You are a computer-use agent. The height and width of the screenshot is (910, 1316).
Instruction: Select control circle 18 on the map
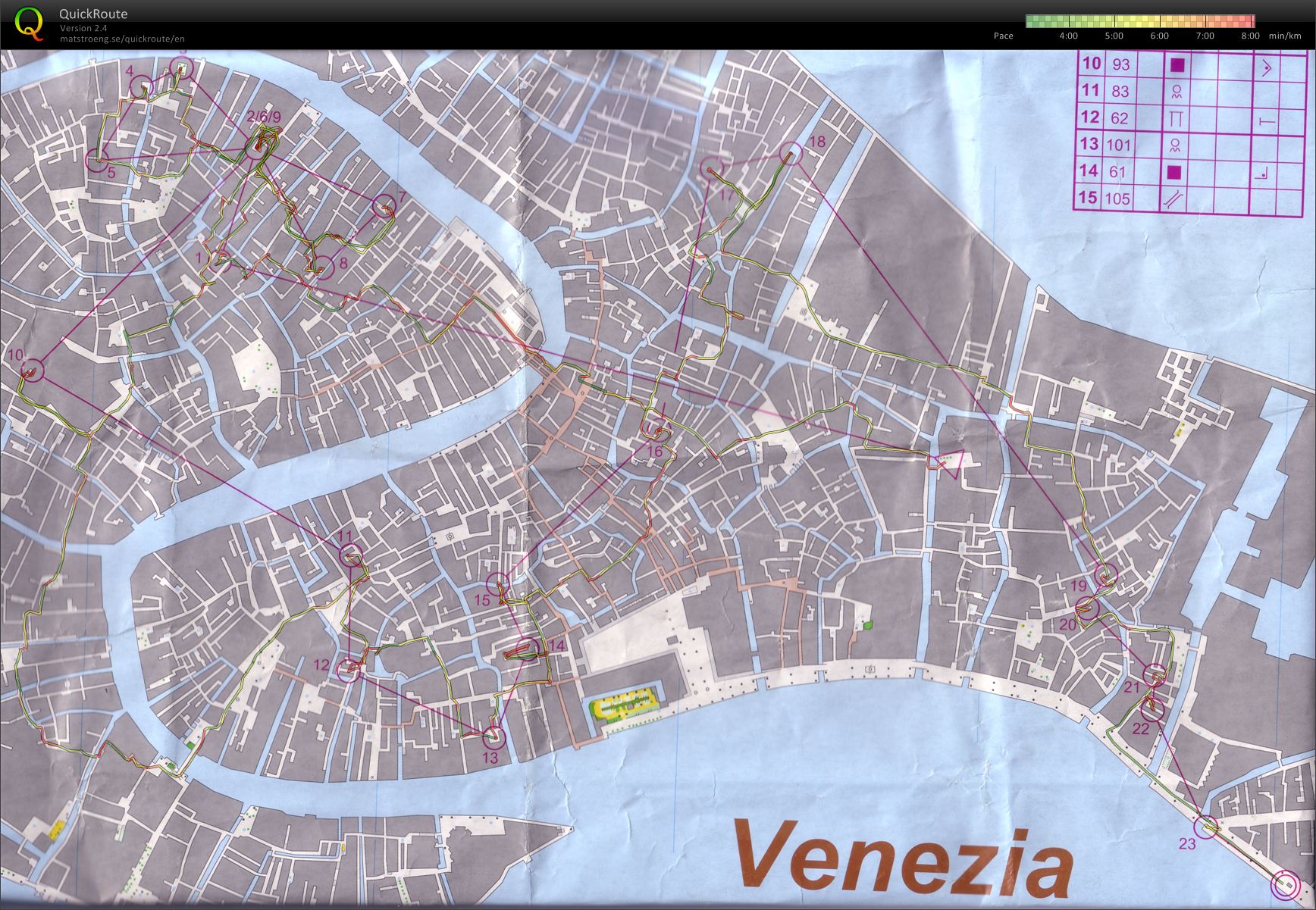click(x=790, y=155)
